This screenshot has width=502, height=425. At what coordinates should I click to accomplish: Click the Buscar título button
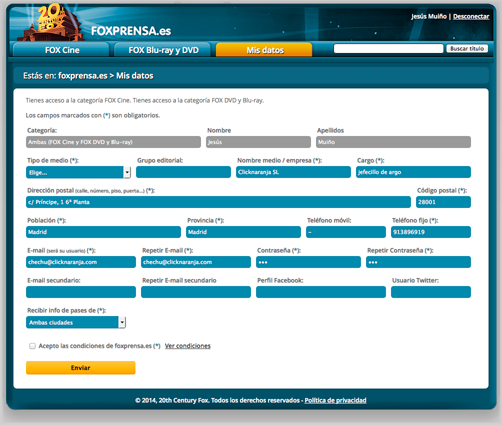(467, 49)
